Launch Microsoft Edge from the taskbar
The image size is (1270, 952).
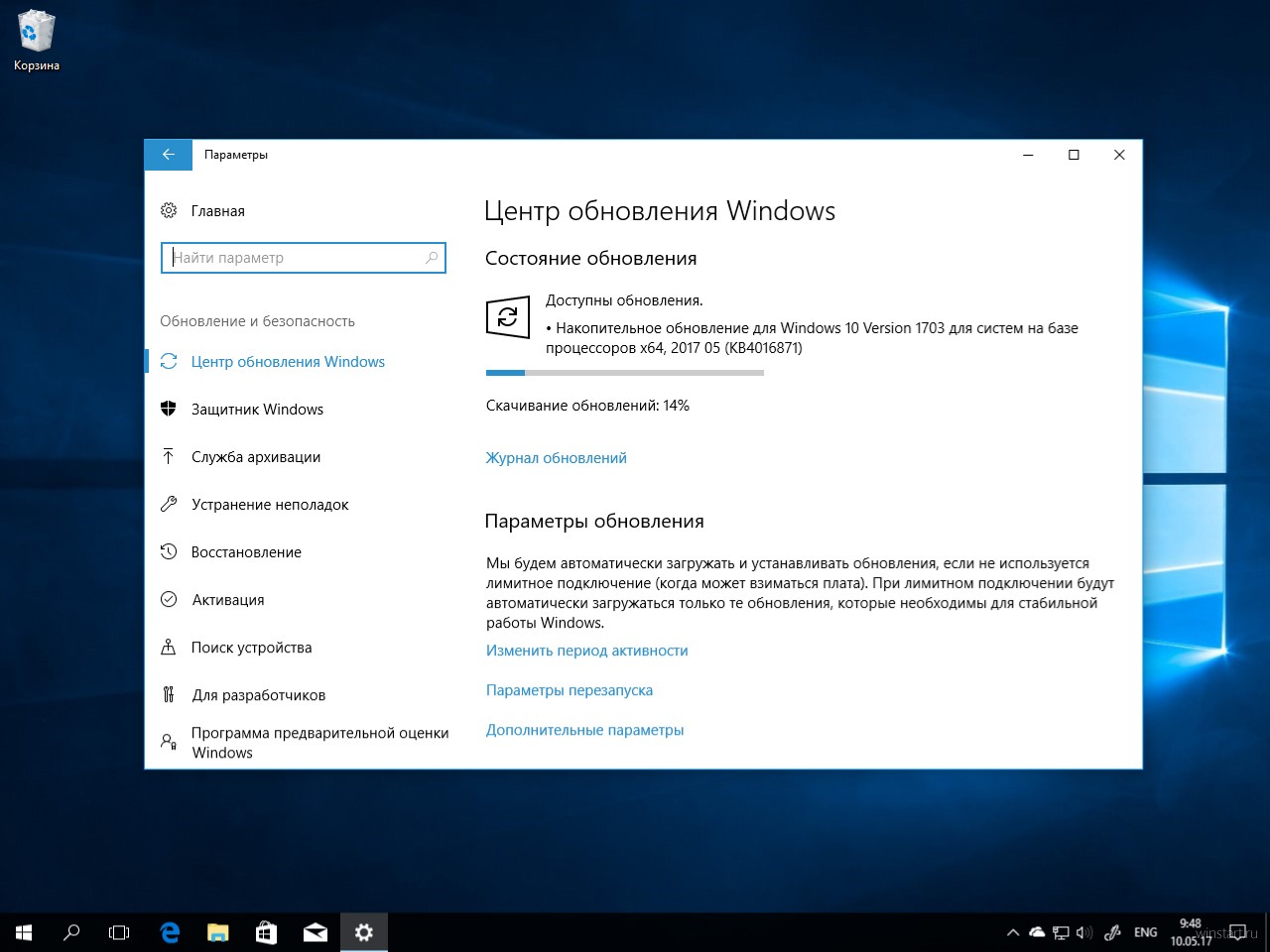click(170, 932)
